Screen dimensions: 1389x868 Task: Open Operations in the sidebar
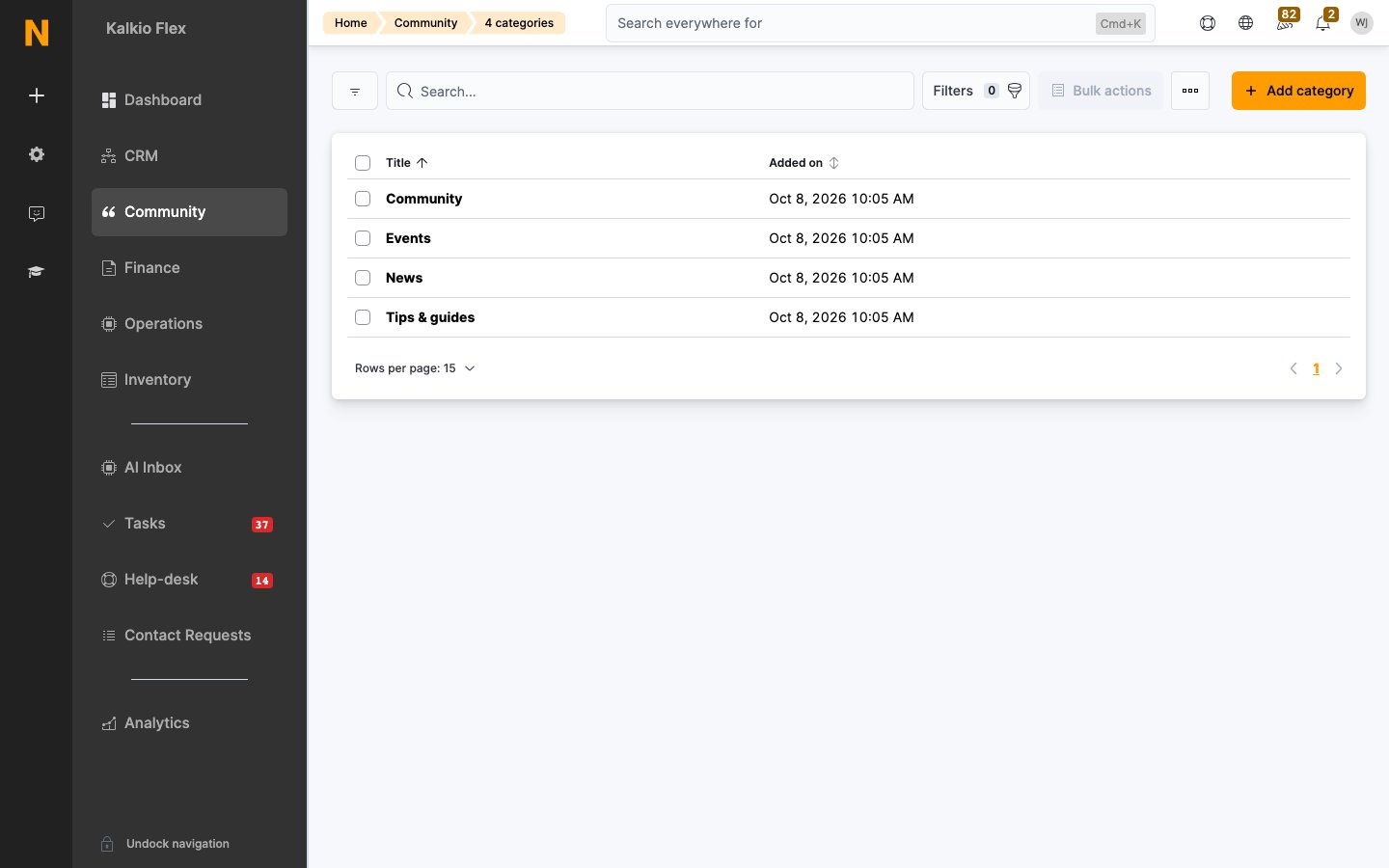(x=189, y=324)
